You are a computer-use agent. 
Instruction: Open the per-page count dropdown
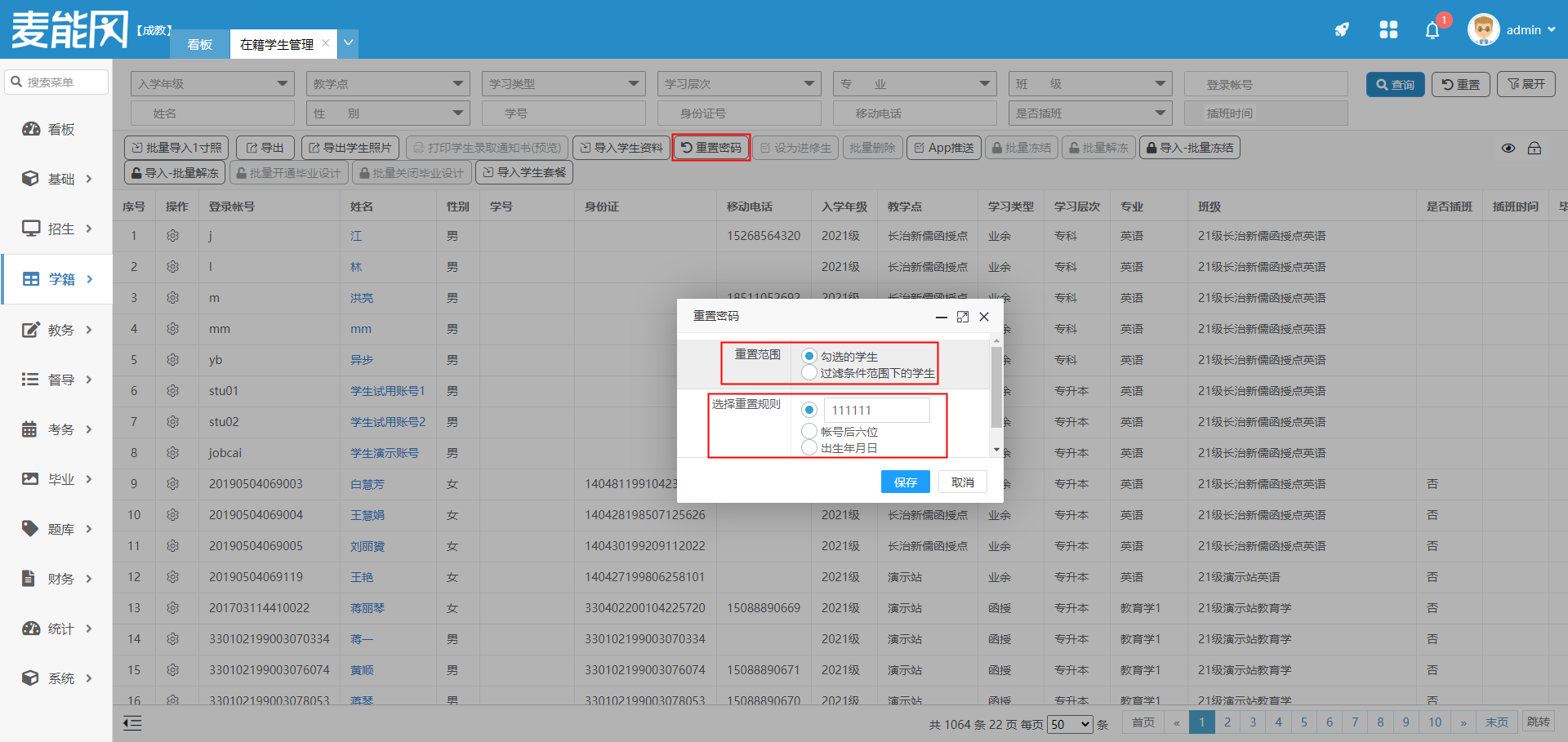(x=1071, y=724)
